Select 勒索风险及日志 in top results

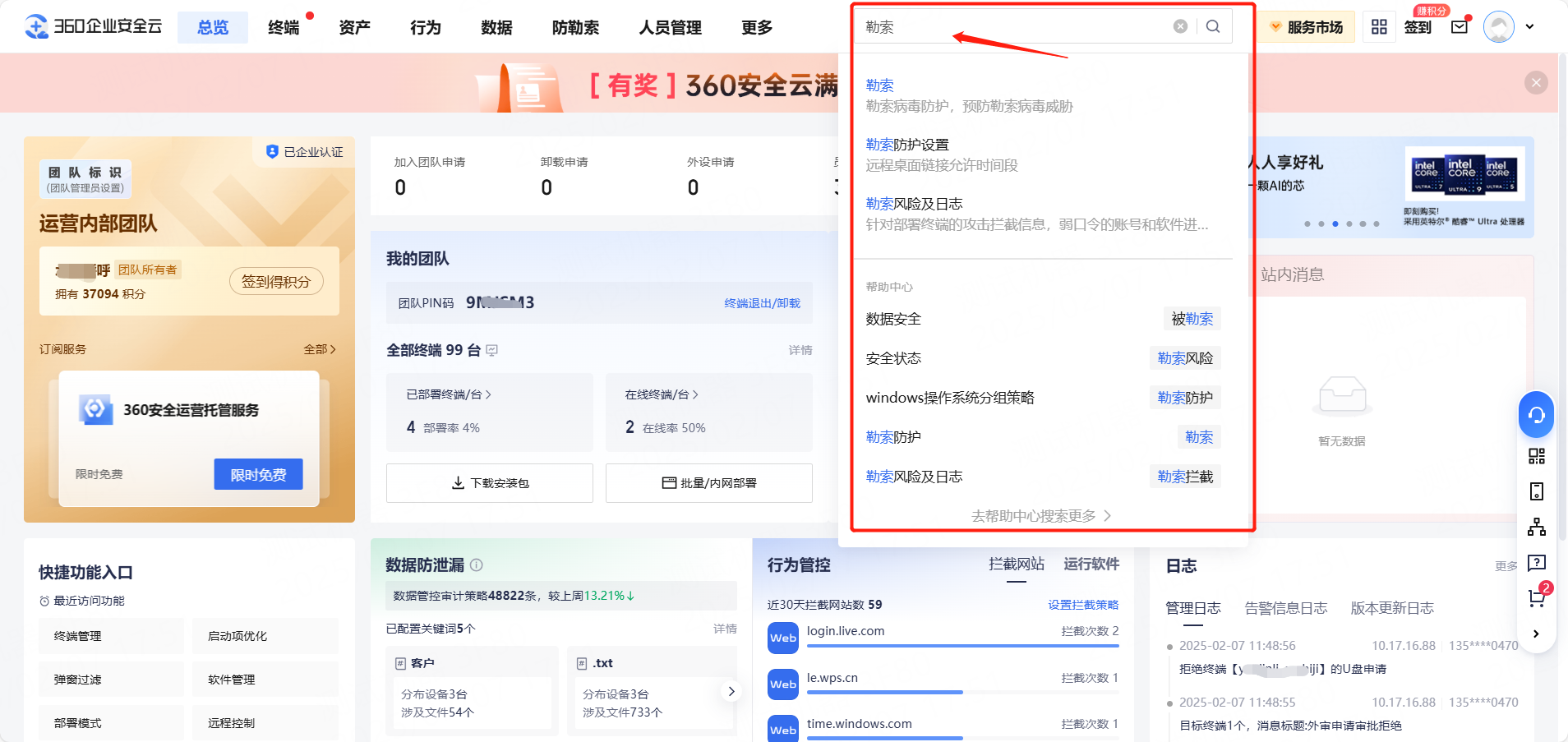[1044, 214]
